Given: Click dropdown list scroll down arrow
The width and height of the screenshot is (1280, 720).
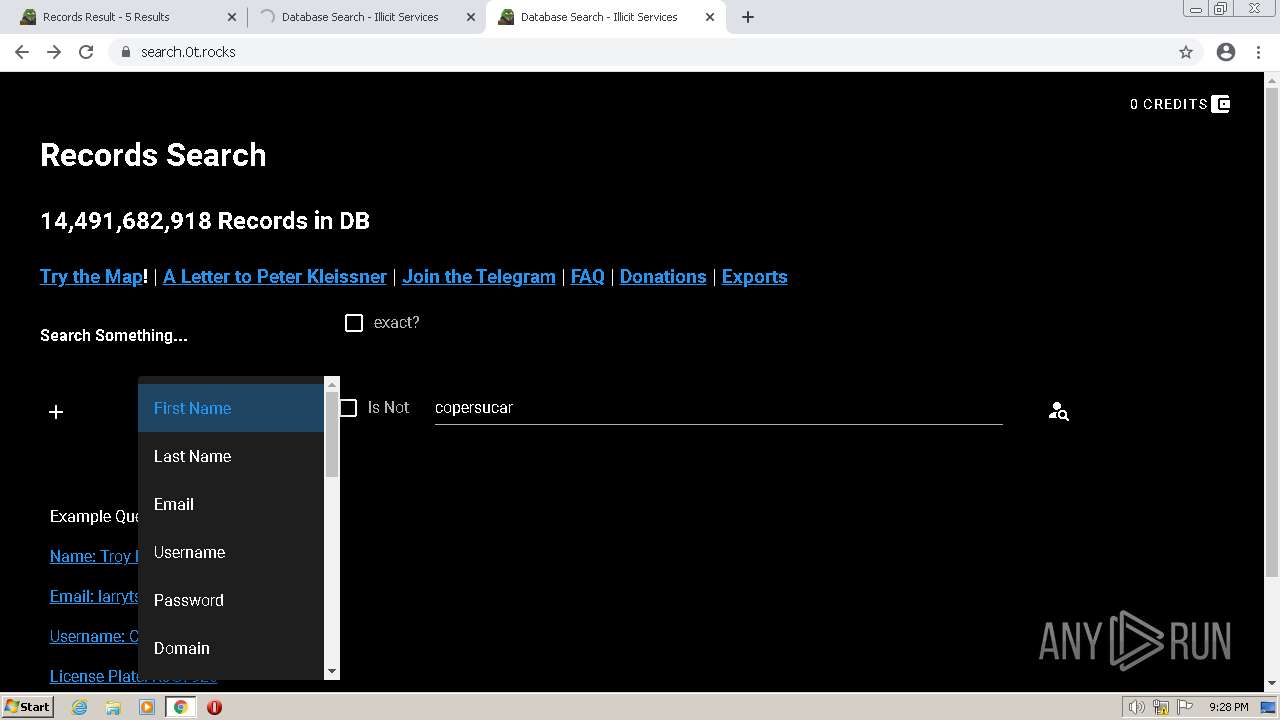Looking at the screenshot, I should (x=332, y=672).
